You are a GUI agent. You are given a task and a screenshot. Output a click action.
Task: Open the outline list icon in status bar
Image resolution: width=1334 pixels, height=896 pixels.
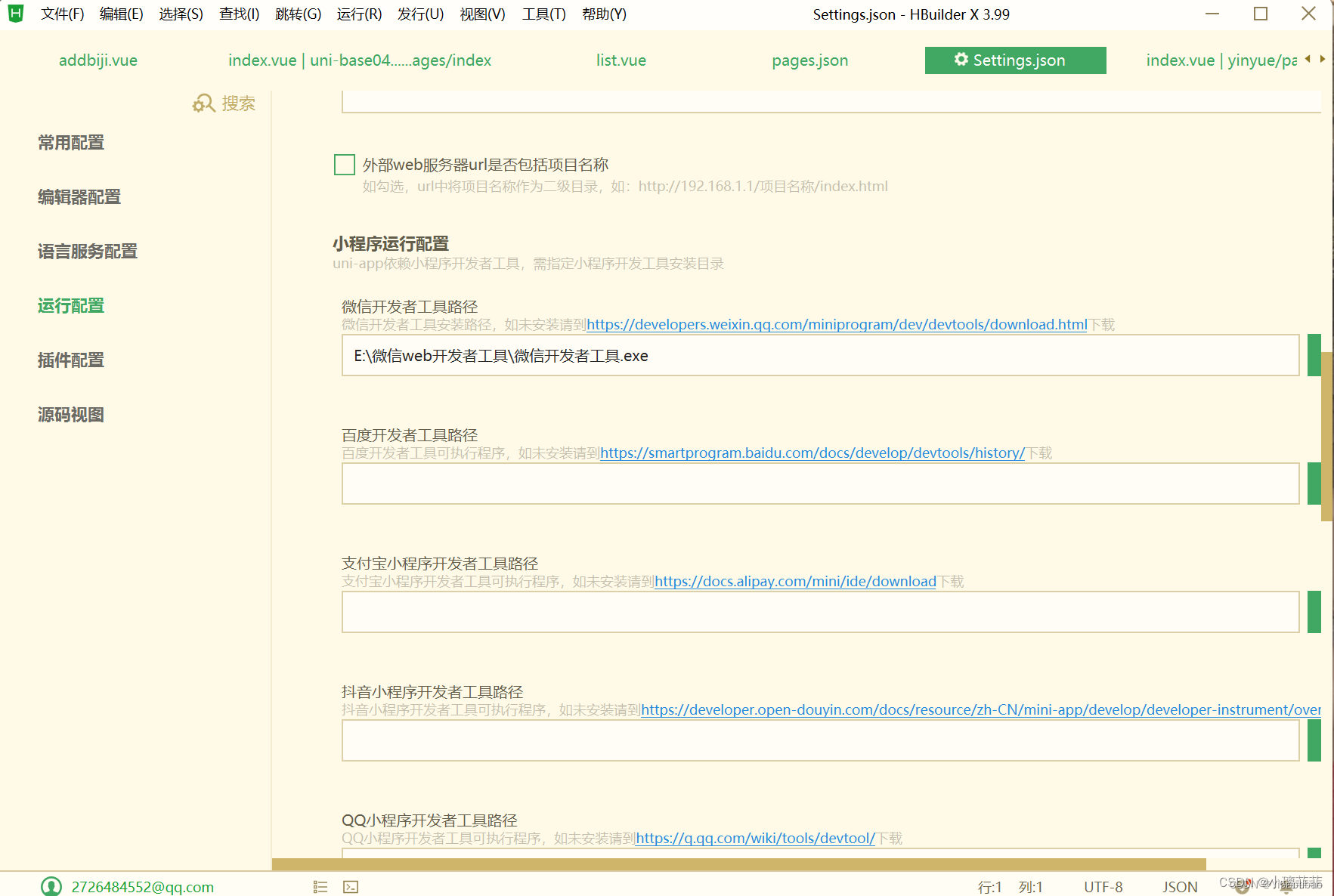point(320,887)
